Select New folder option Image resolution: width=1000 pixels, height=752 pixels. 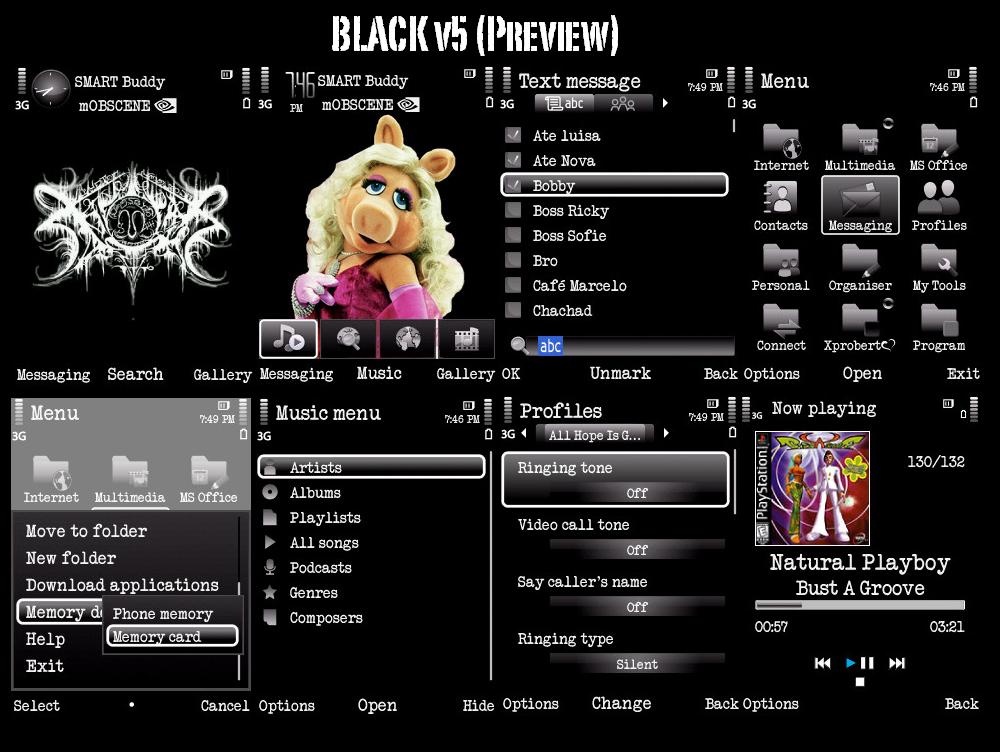click(71, 558)
